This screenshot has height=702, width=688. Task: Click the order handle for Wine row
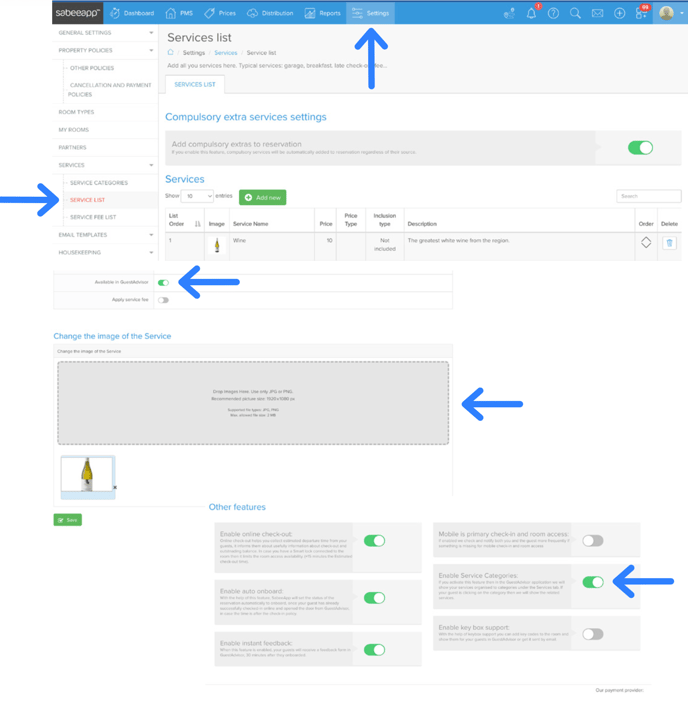tap(646, 243)
